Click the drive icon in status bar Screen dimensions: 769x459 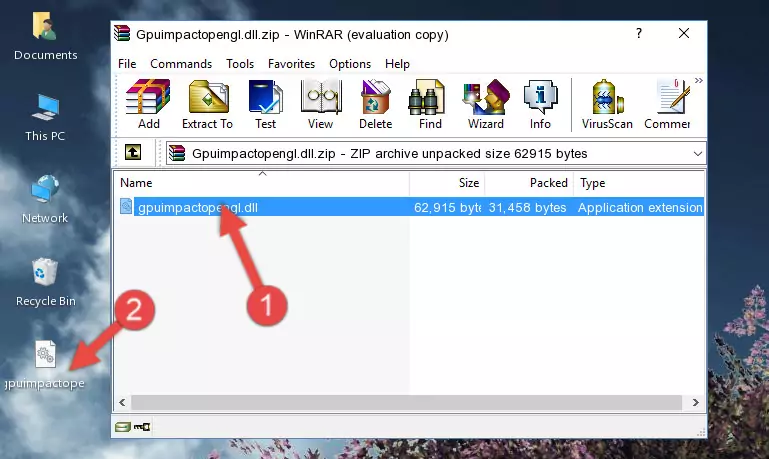click(123, 427)
